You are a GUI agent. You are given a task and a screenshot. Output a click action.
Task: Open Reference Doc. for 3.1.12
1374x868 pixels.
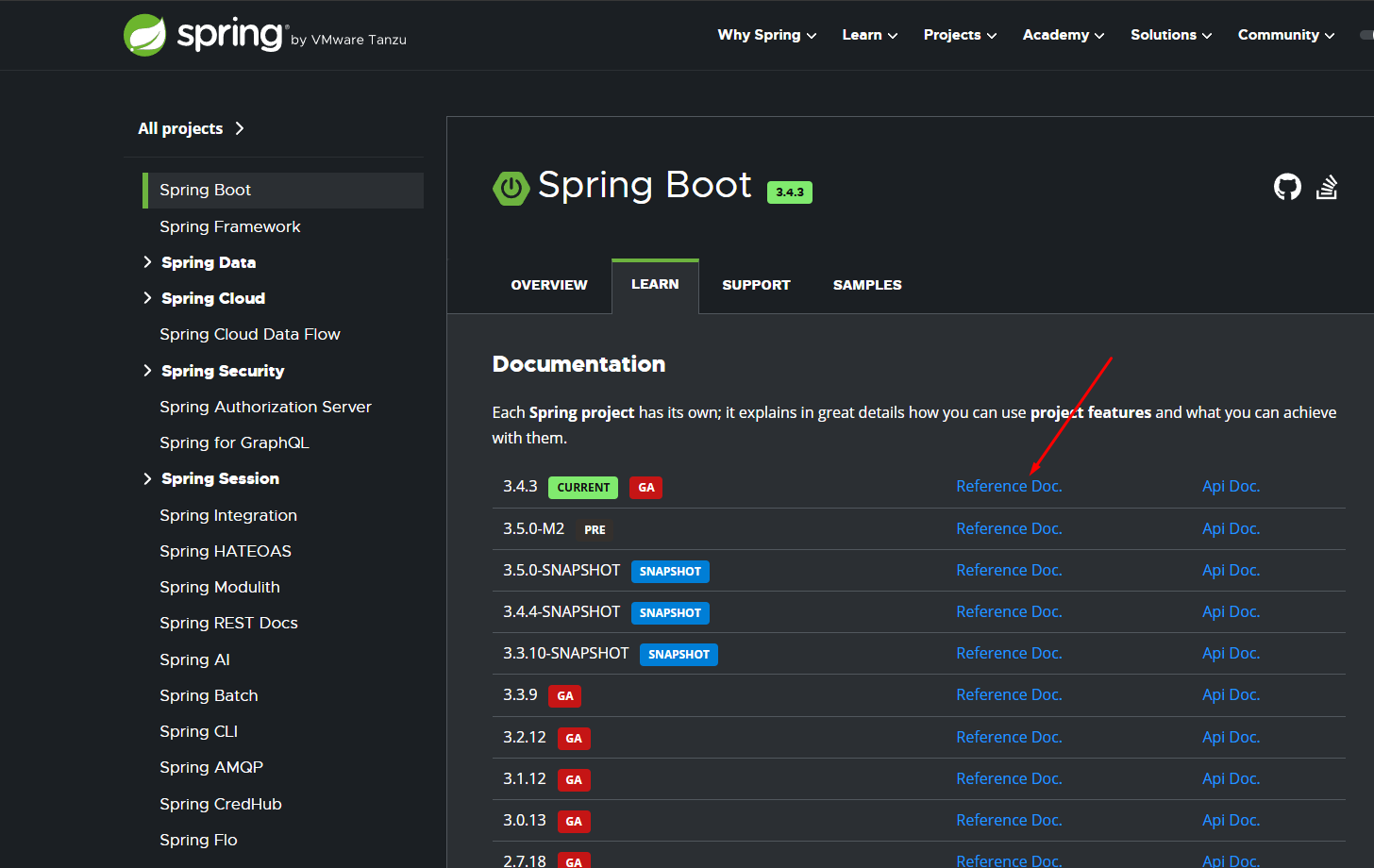click(x=1009, y=778)
